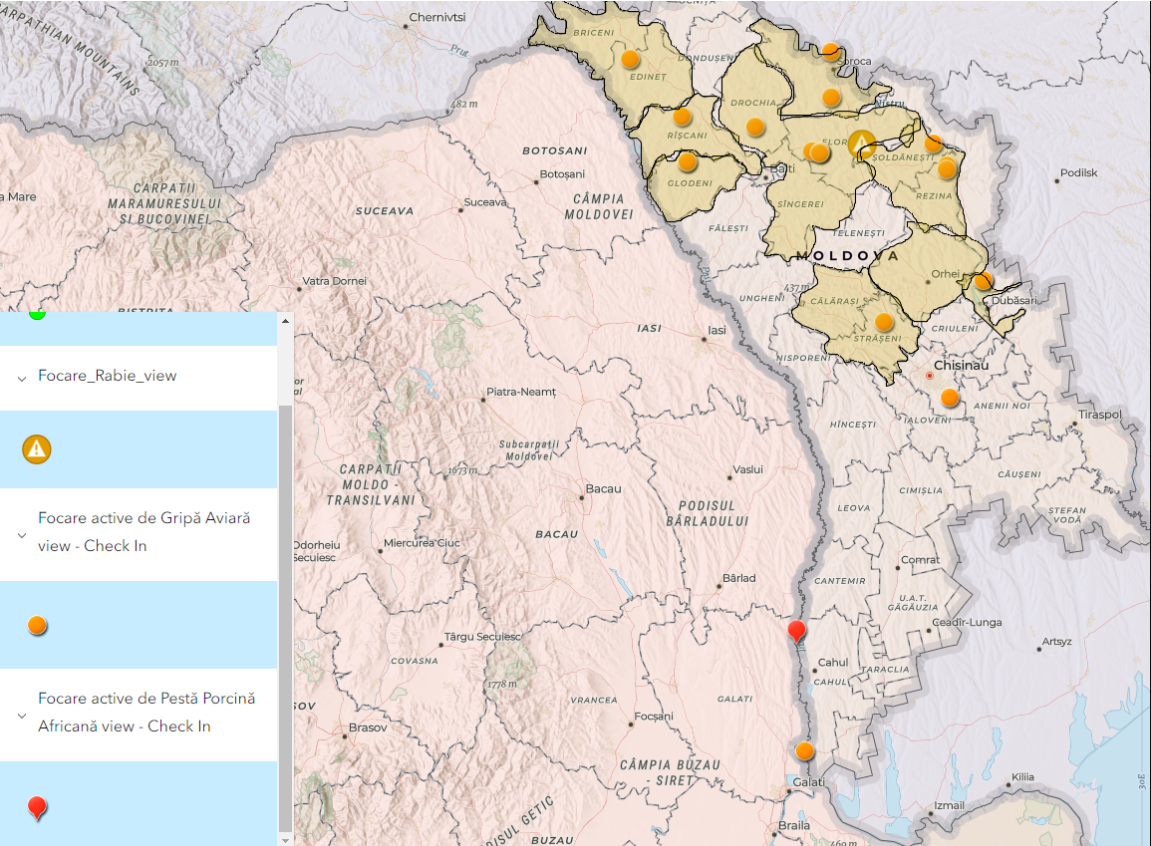Select the orange marker in Rîșcani district

pyautogui.click(x=682, y=116)
